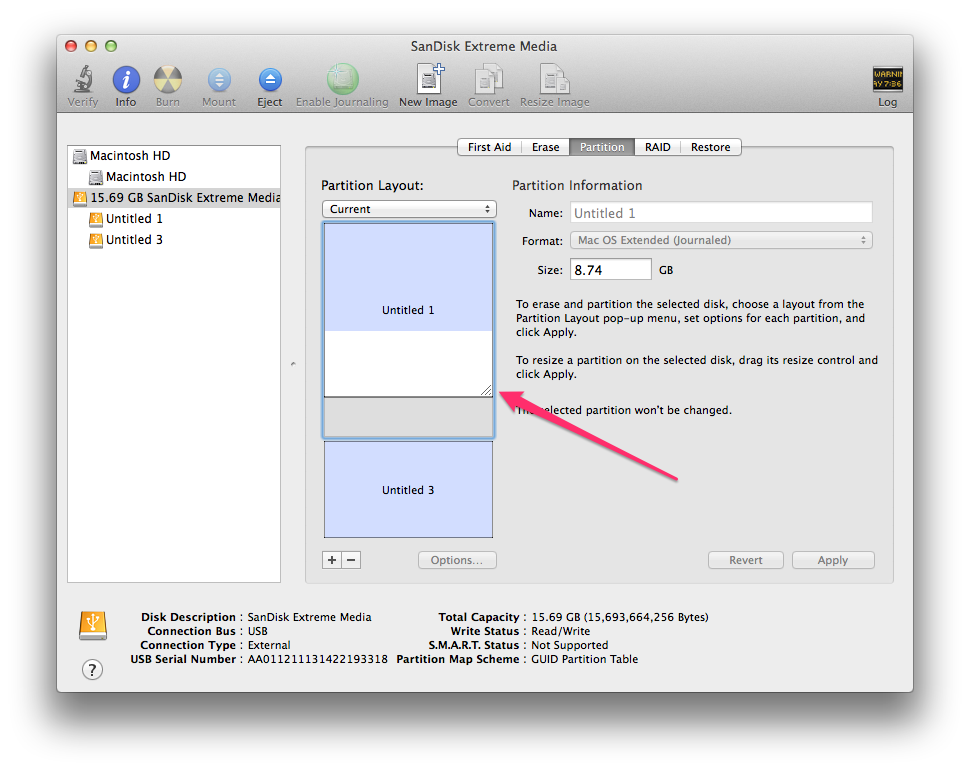Screen dimensions: 970x771
Task: Click the Resize Image toolbar icon
Action: [554, 80]
